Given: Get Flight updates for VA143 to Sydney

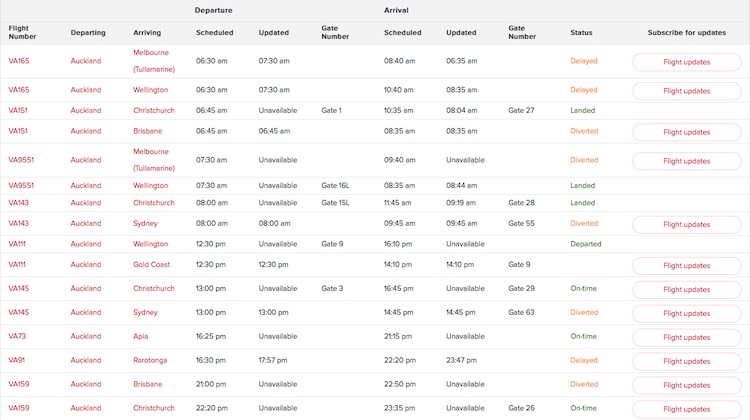Looking at the screenshot, I should pyautogui.click(x=686, y=224).
